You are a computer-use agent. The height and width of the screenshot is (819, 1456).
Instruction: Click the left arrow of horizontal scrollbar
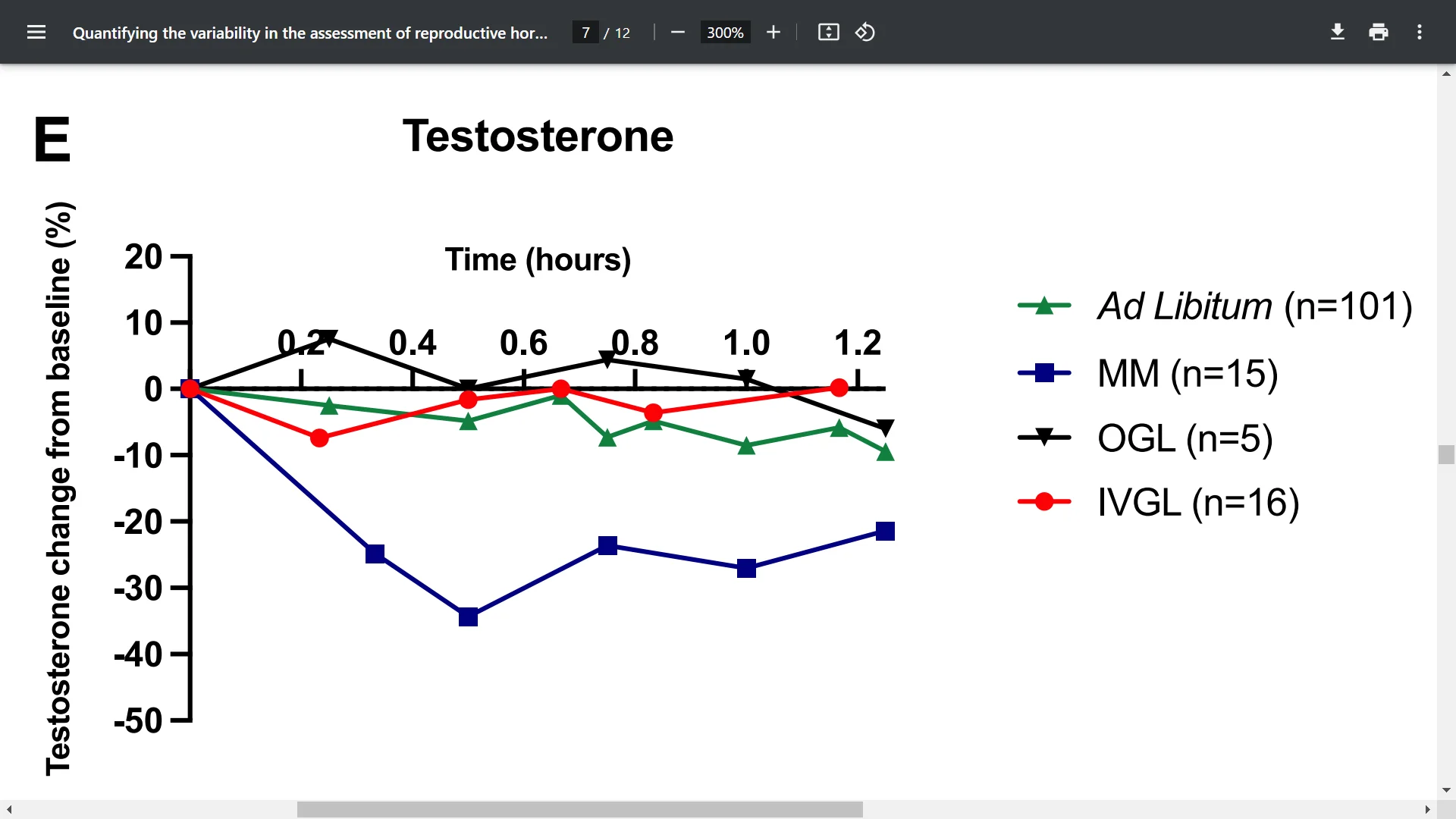(8, 809)
